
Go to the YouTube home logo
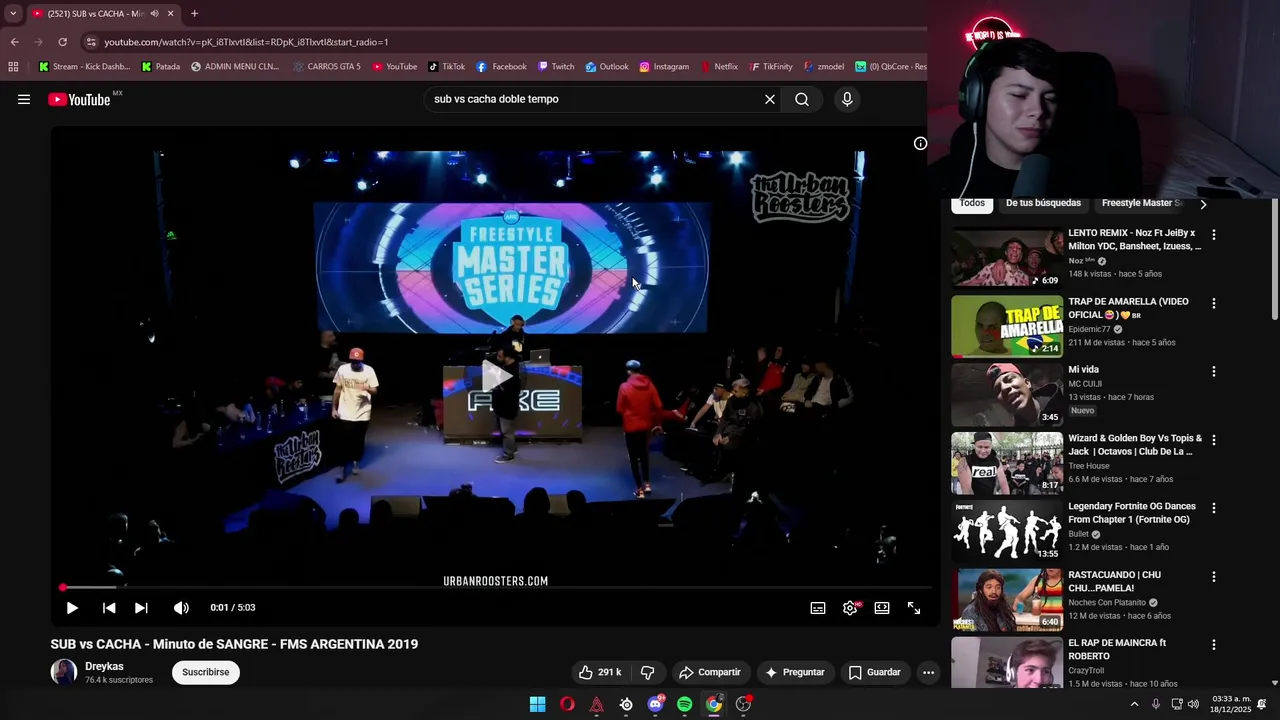tap(79, 99)
